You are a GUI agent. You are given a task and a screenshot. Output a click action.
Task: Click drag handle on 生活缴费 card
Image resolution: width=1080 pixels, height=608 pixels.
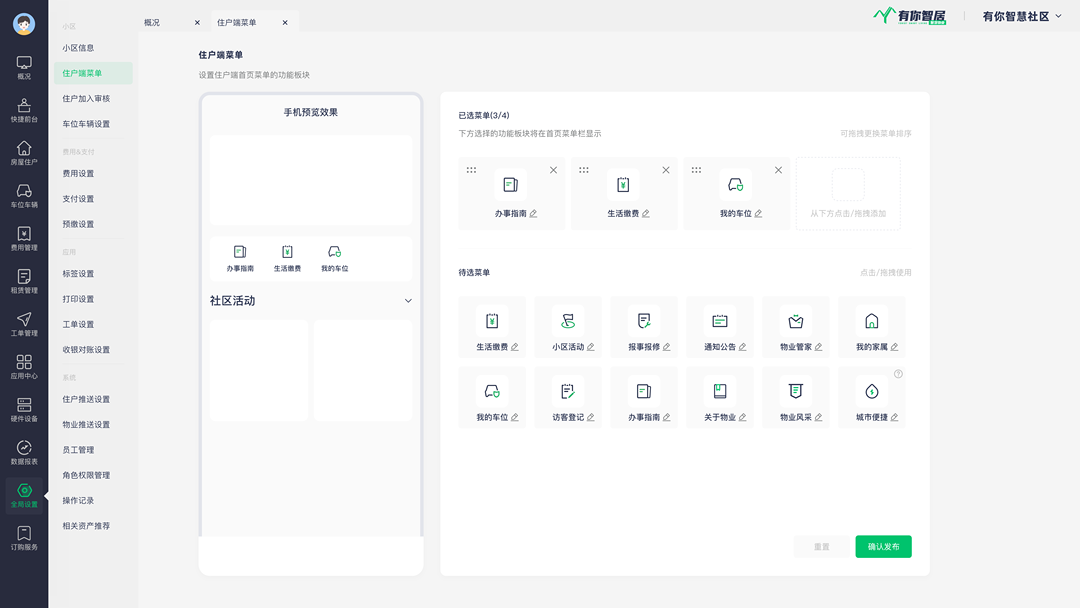[x=584, y=170]
